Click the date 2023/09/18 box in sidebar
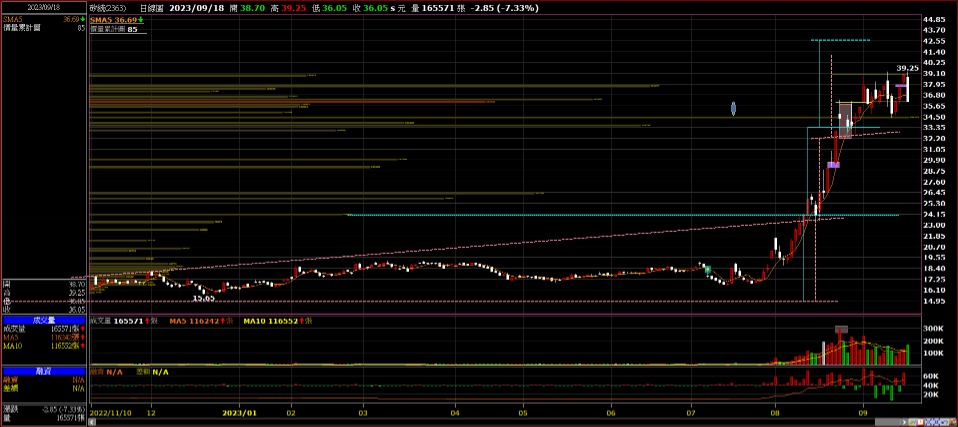This screenshot has height=427, width=958. (44, 7)
